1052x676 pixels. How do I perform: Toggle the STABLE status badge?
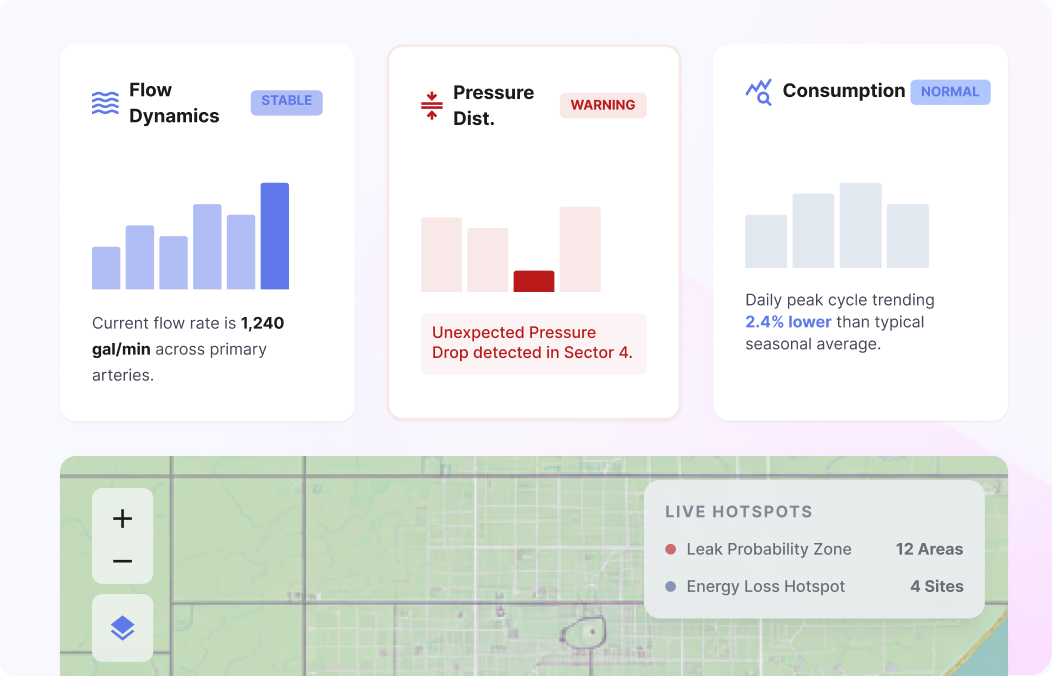click(287, 101)
